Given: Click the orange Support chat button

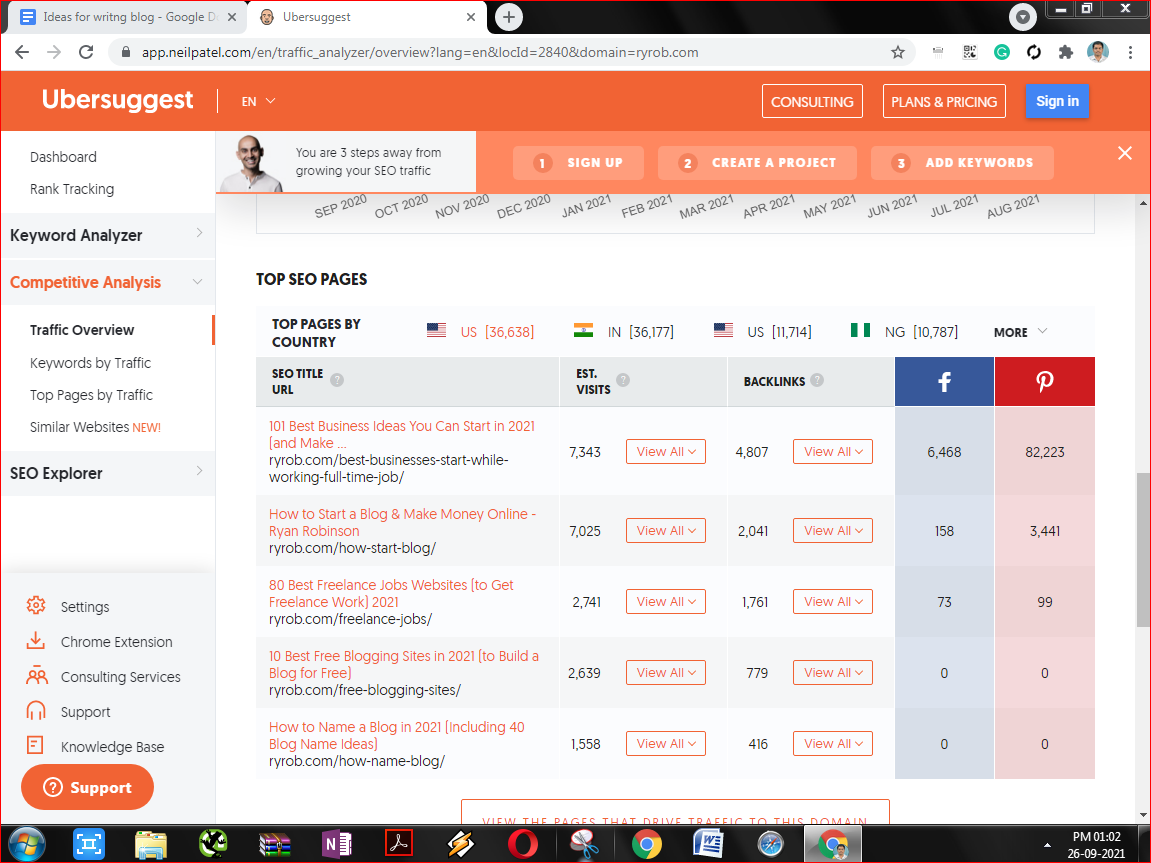Looking at the screenshot, I should pyautogui.click(x=87, y=787).
